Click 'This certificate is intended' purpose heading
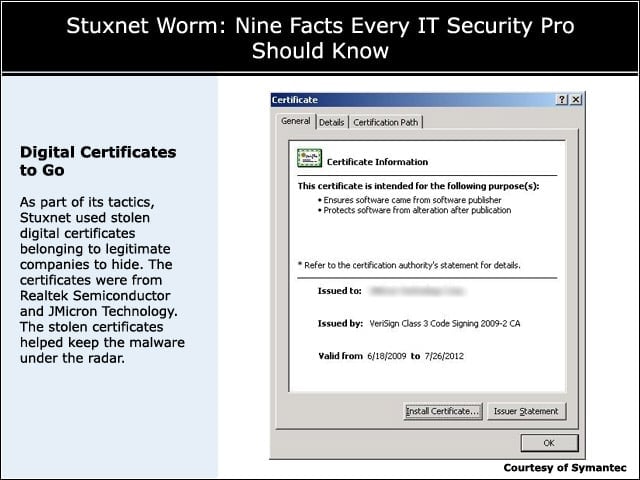Screen dimensions: 640x480 418,186
